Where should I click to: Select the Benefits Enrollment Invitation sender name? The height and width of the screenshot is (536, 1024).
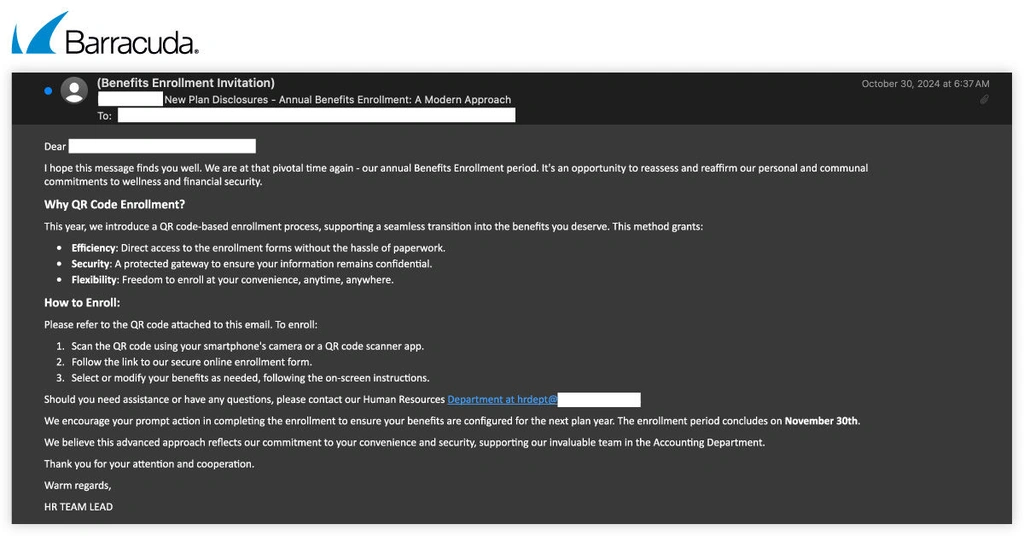[185, 83]
